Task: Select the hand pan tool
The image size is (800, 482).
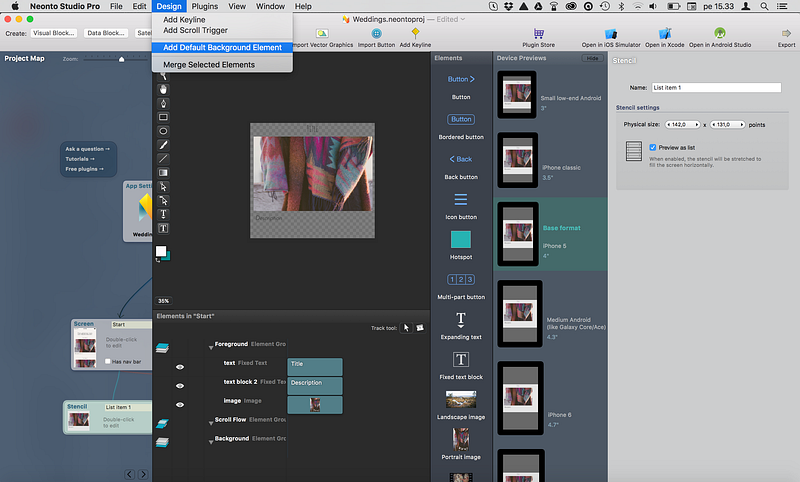Action: [x=163, y=90]
